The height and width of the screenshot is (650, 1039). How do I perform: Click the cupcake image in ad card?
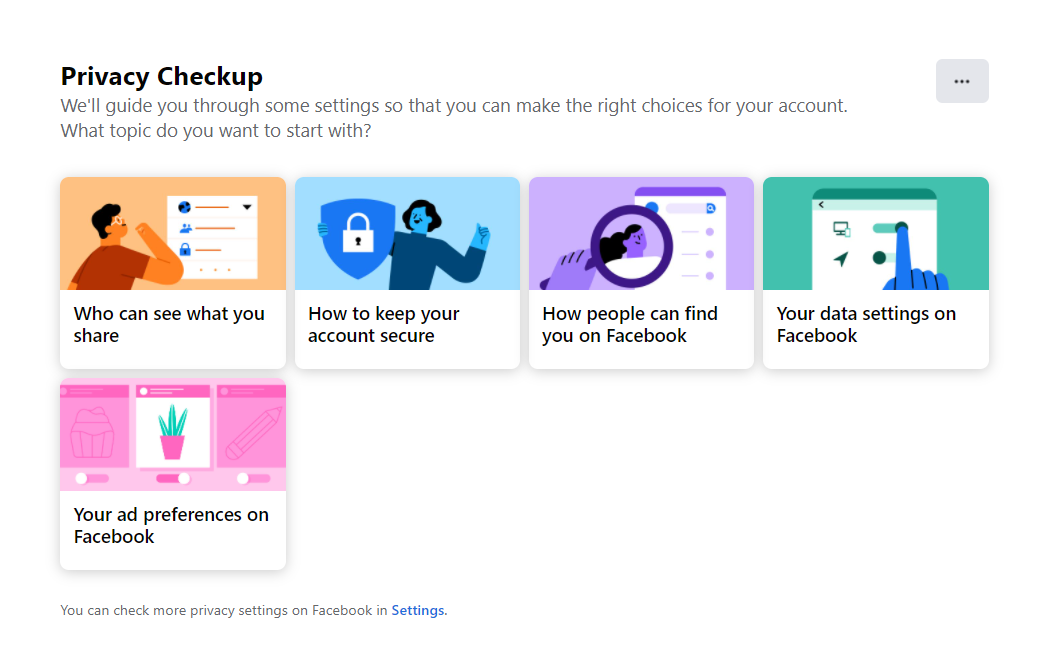click(92, 430)
